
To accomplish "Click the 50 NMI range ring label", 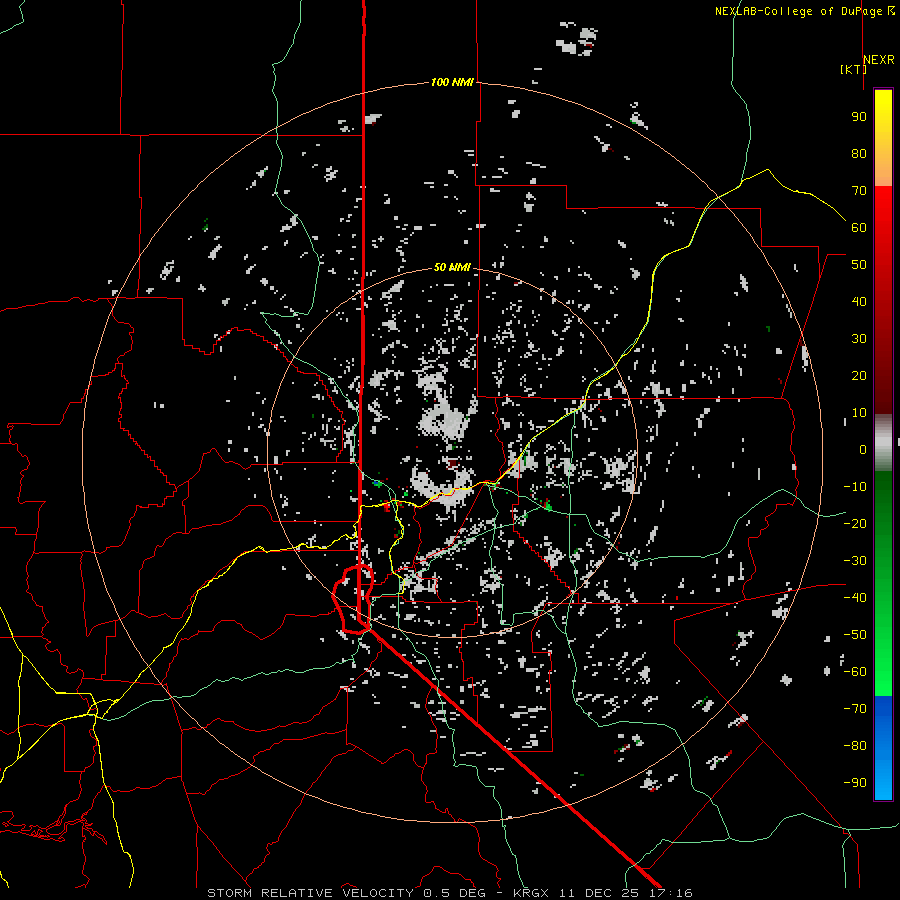I will point(452,267).
